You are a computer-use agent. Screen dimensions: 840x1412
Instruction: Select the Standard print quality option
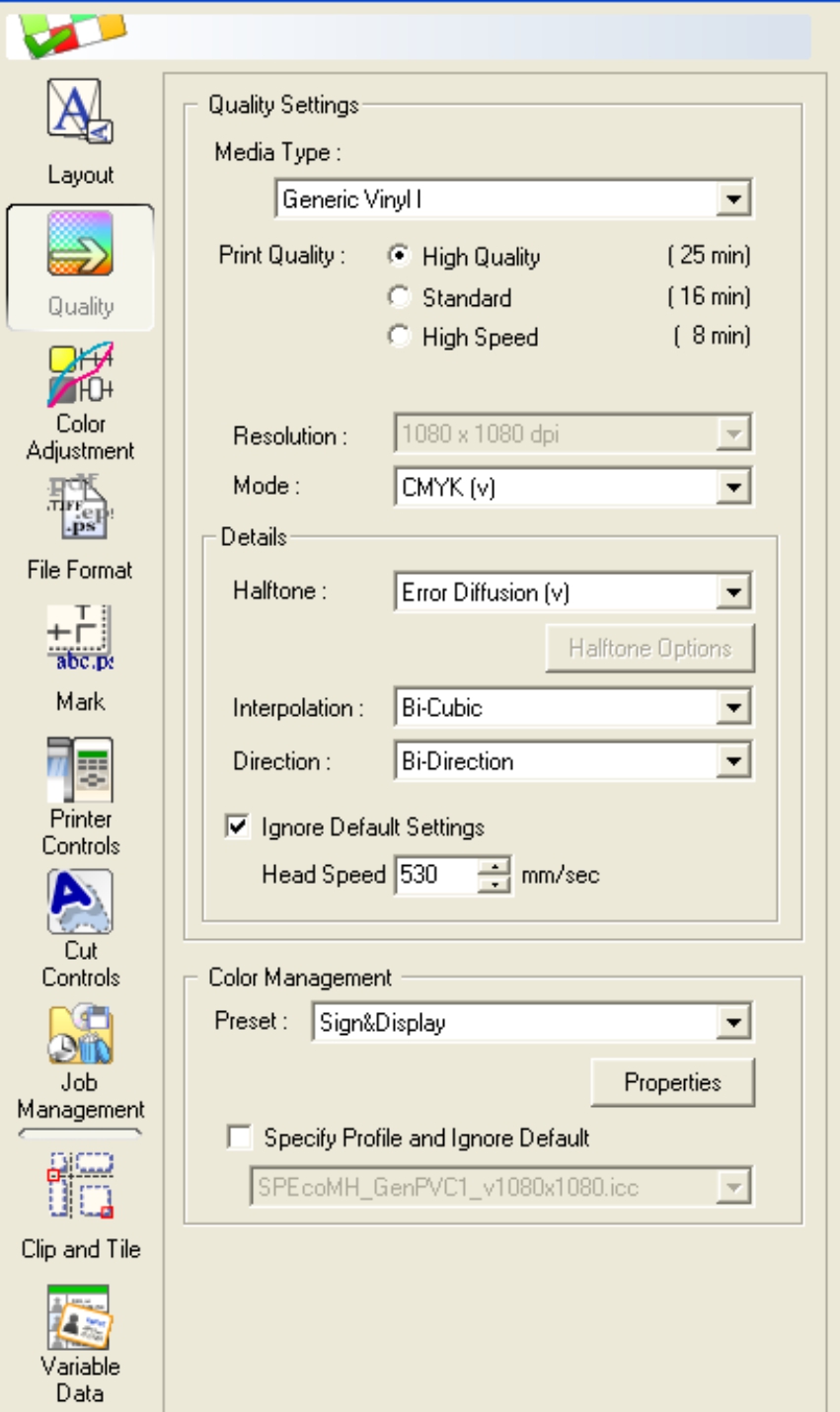tap(399, 297)
